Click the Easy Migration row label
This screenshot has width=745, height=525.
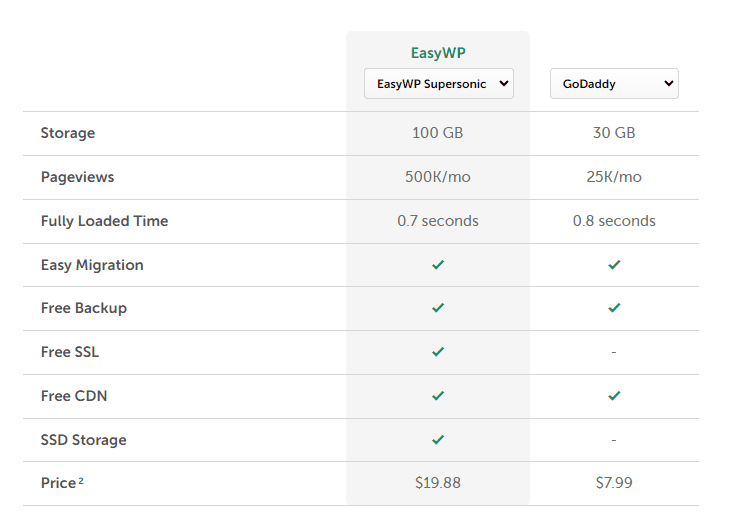(92, 265)
